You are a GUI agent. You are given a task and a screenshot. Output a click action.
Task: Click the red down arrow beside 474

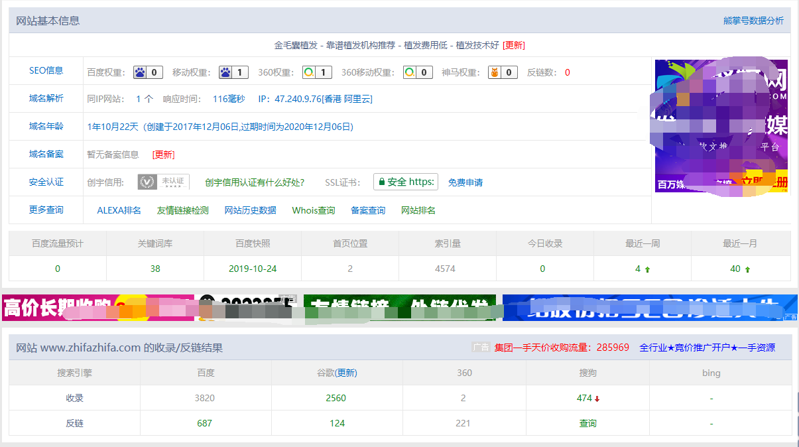[597, 399]
